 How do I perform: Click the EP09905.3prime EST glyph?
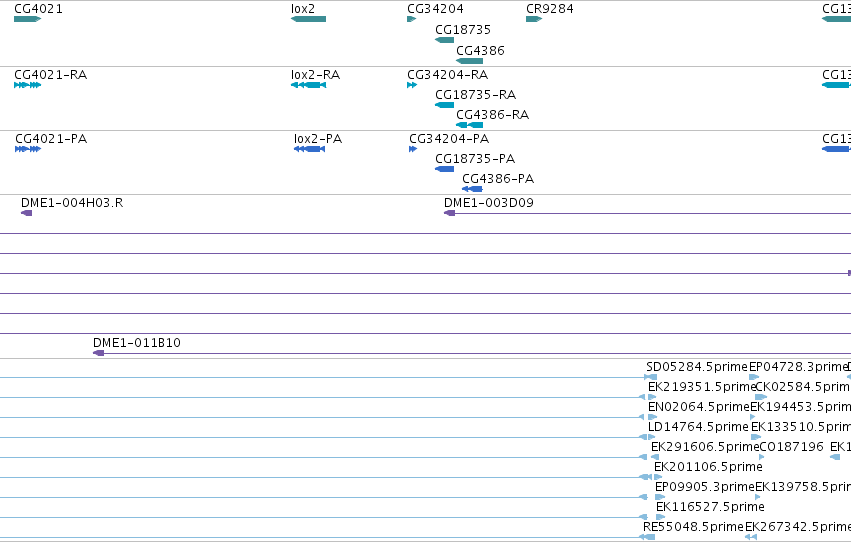click(660, 497)
